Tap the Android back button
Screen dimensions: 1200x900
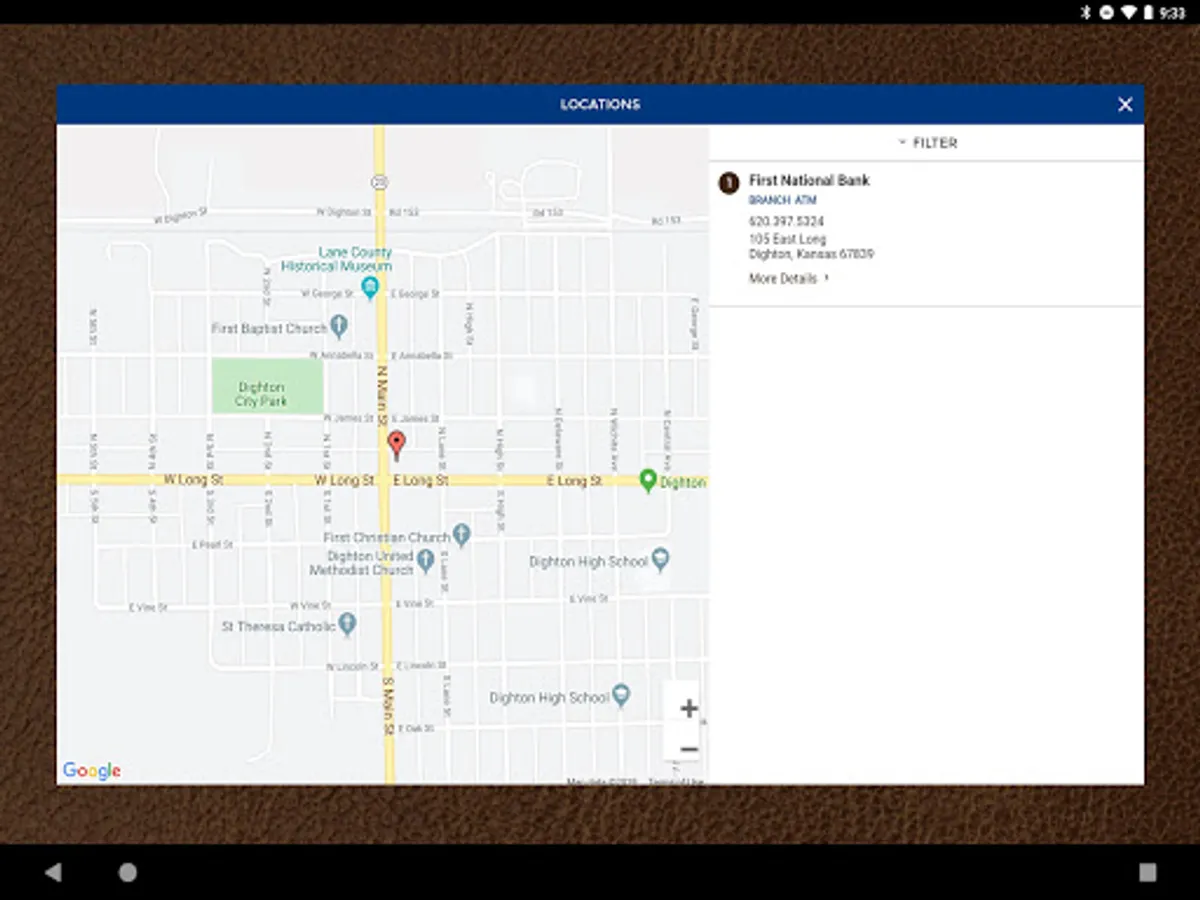coord(53,873)
